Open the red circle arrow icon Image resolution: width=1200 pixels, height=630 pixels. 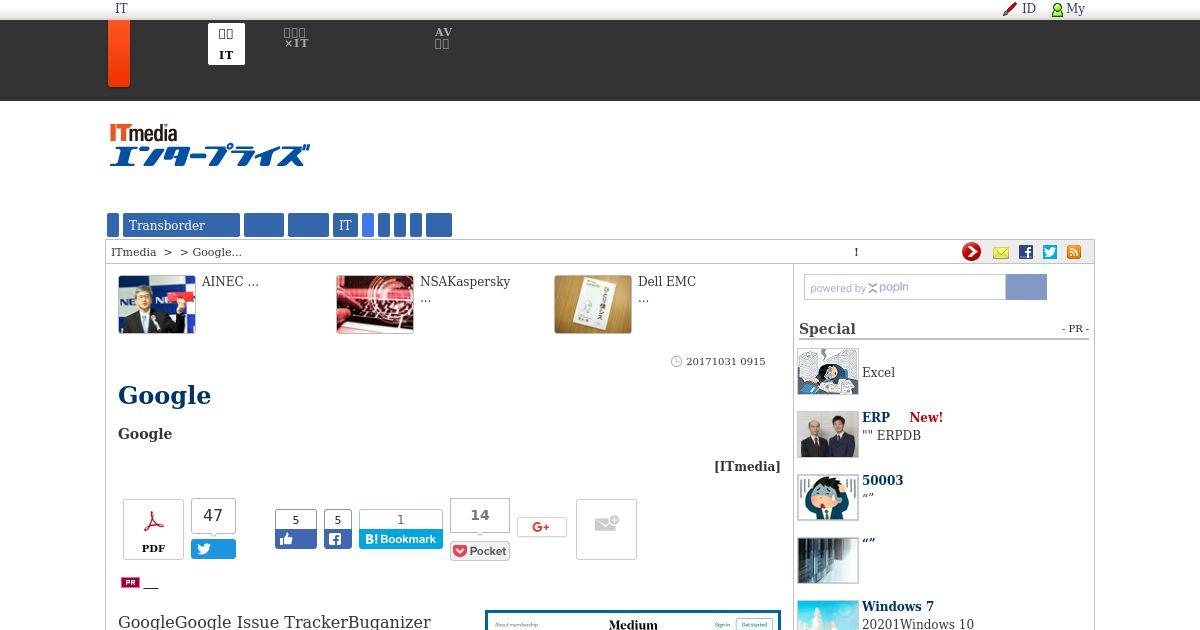click(x=971, y=252)
